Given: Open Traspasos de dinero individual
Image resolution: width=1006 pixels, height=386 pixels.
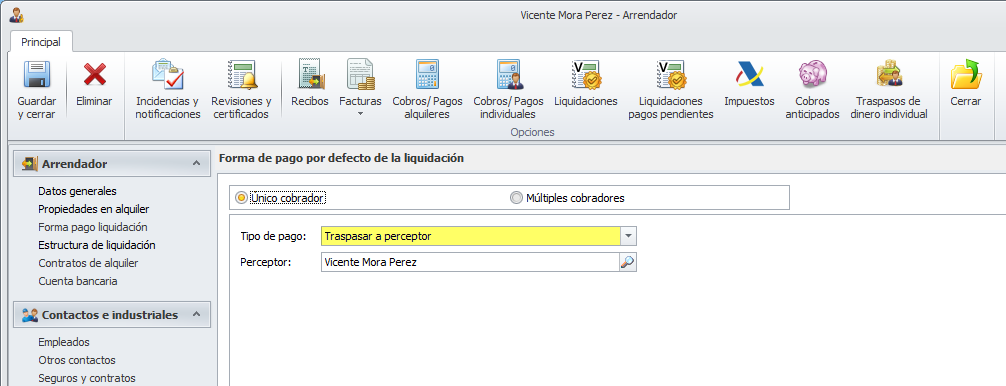Looking at the screenshot, I should point(889,90).
